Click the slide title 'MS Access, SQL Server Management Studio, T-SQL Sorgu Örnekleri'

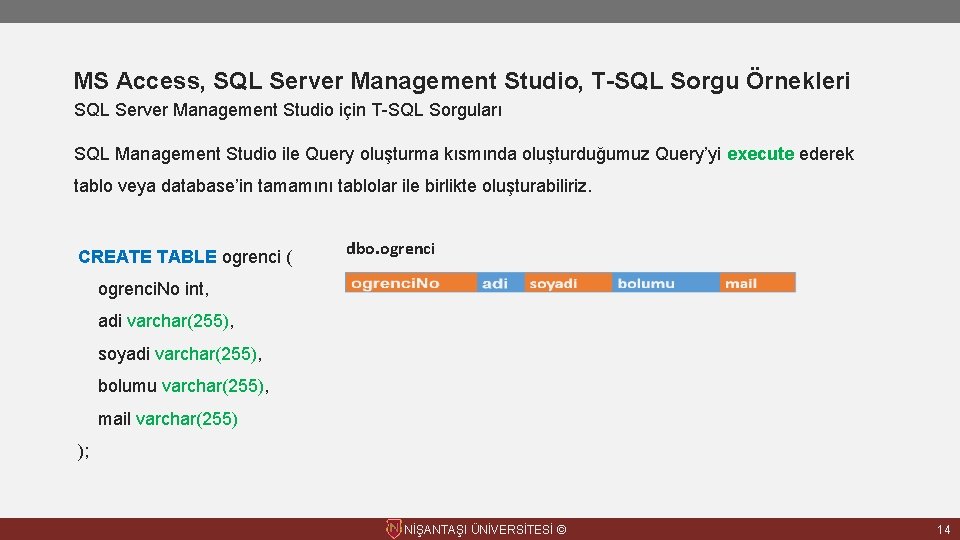(462, 81)
